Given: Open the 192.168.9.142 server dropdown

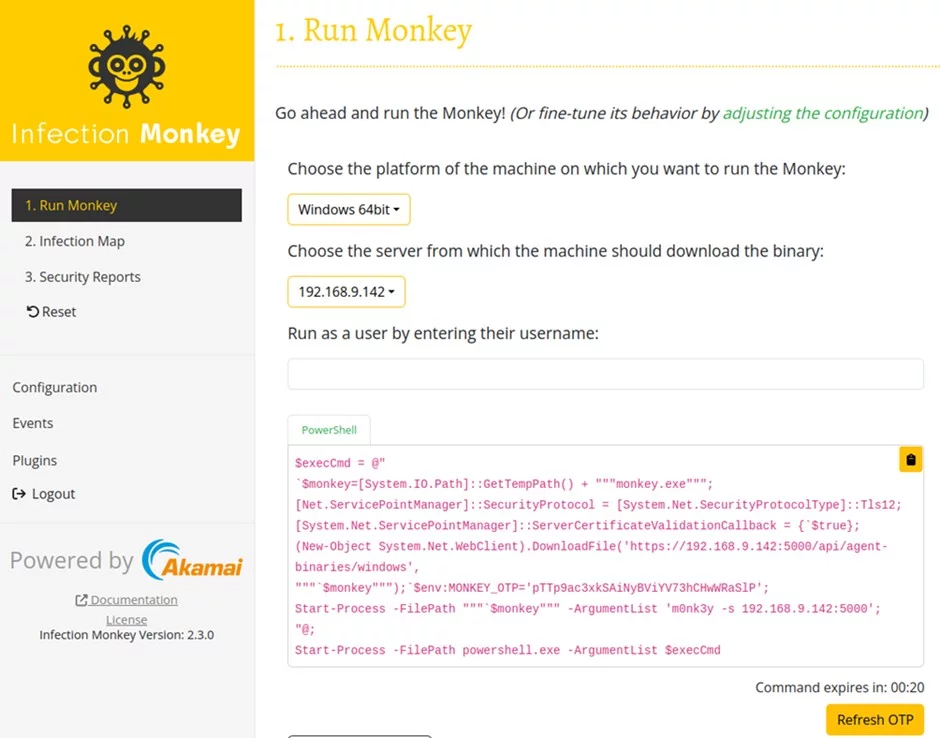Looking at the screenshot, I should click(x=346, y=292).
